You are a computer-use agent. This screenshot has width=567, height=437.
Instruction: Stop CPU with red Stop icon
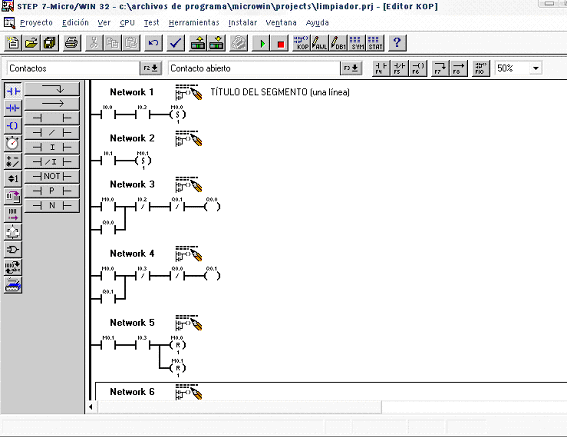[280, 43]
